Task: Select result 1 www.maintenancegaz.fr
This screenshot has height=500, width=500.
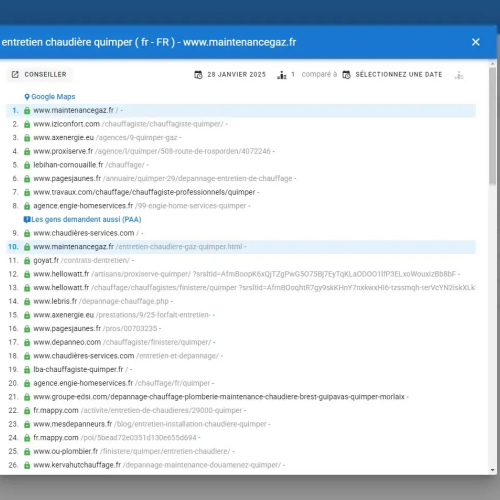Action: pyautogui.click(x=241, y=110)
